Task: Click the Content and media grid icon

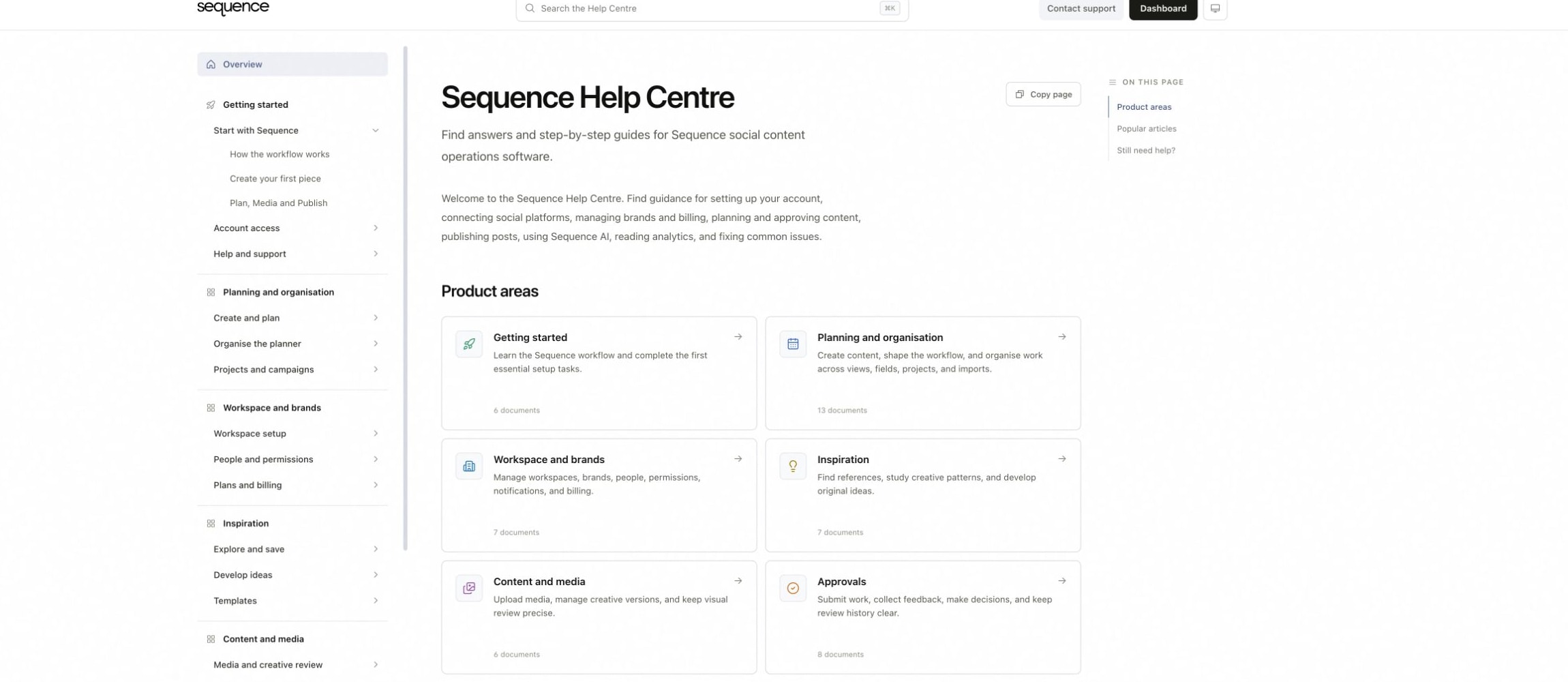Action: (x=211, y=639)
